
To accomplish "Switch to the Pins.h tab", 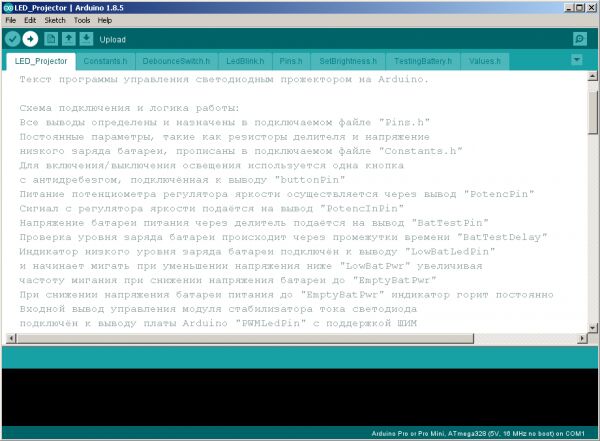I will tap(291, 61).
